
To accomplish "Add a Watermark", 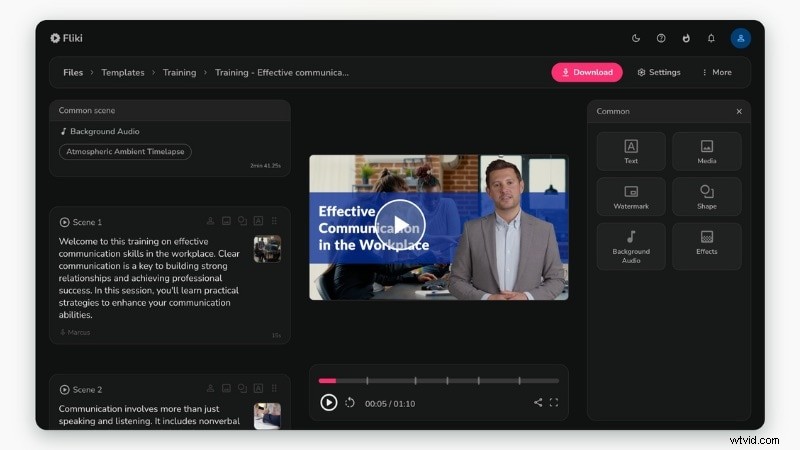I will point(631,196).
